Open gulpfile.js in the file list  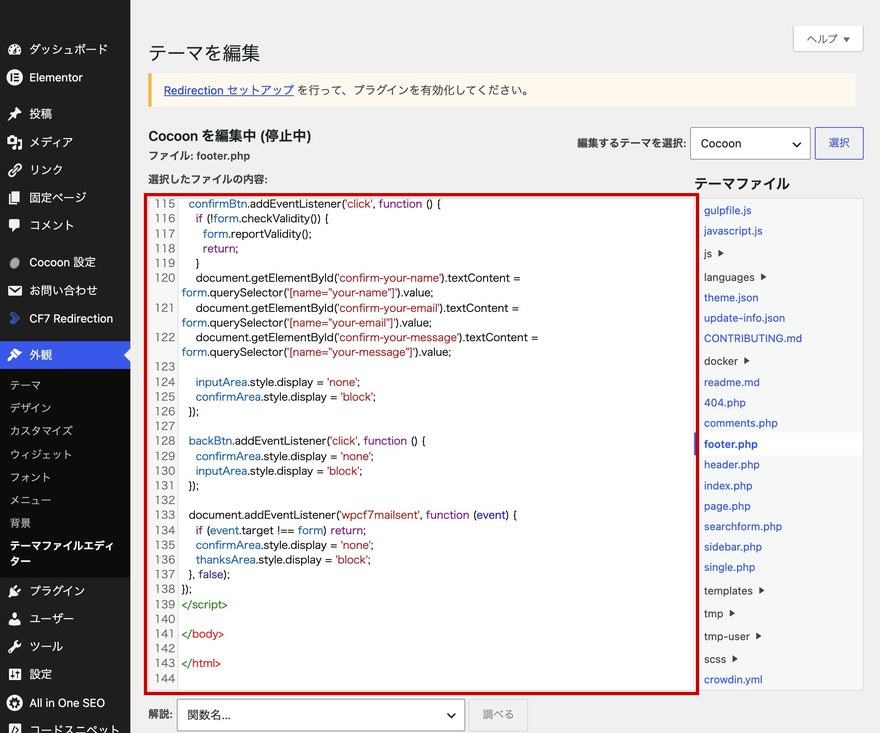tap(727, 210)
